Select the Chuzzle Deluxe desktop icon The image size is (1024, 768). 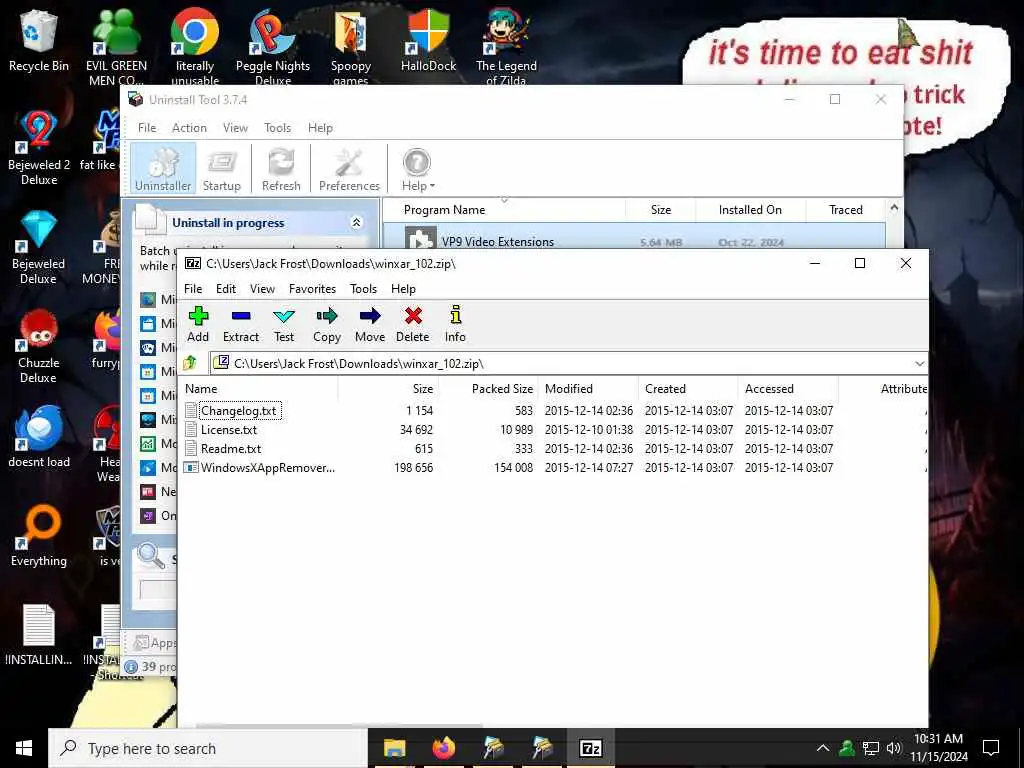pyautogui.click(x=39, y=346)
